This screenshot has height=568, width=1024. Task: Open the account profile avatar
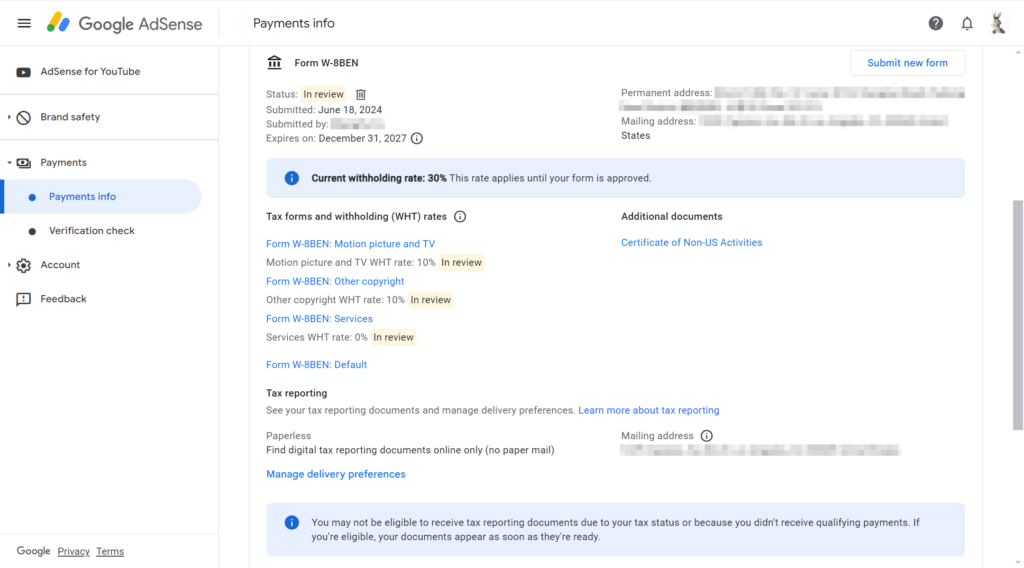click(x=997, y=24)
